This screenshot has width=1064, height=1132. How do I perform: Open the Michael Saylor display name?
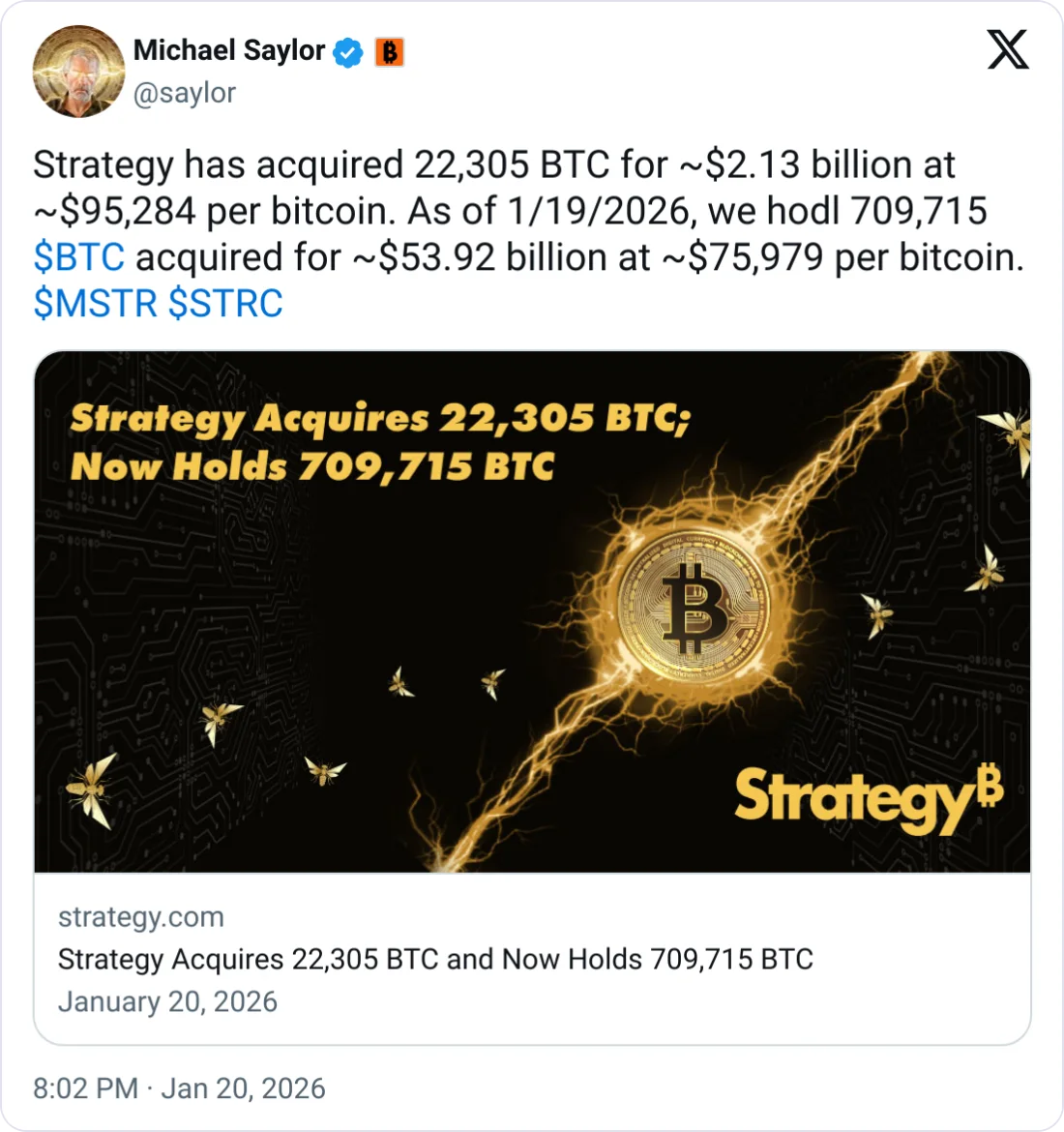coord(228,50)
